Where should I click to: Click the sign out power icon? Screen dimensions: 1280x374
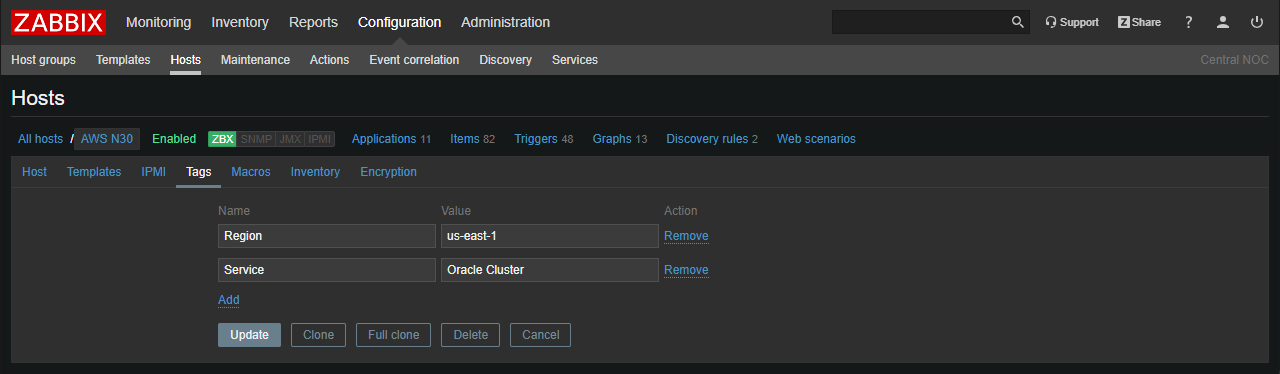click(x=1257, y=22)
